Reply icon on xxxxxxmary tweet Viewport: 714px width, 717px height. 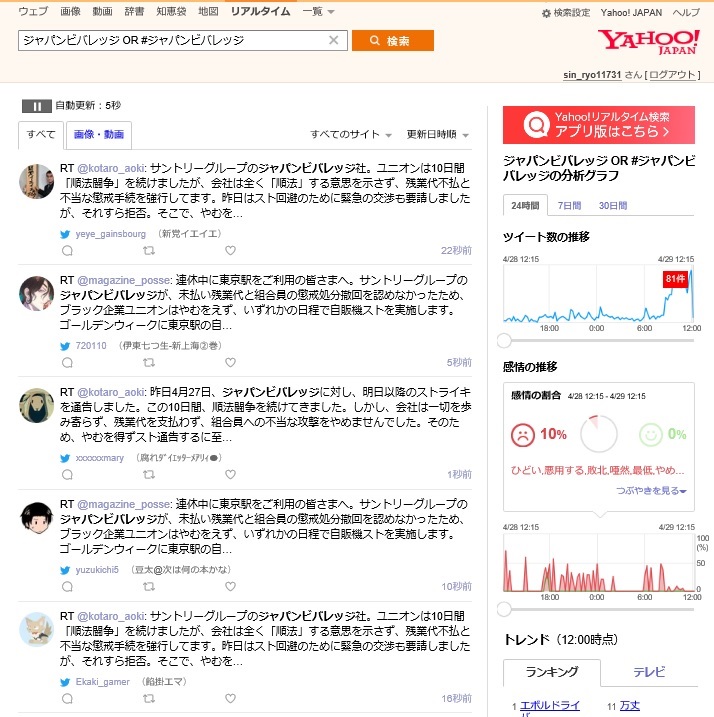tap(67, 475)
